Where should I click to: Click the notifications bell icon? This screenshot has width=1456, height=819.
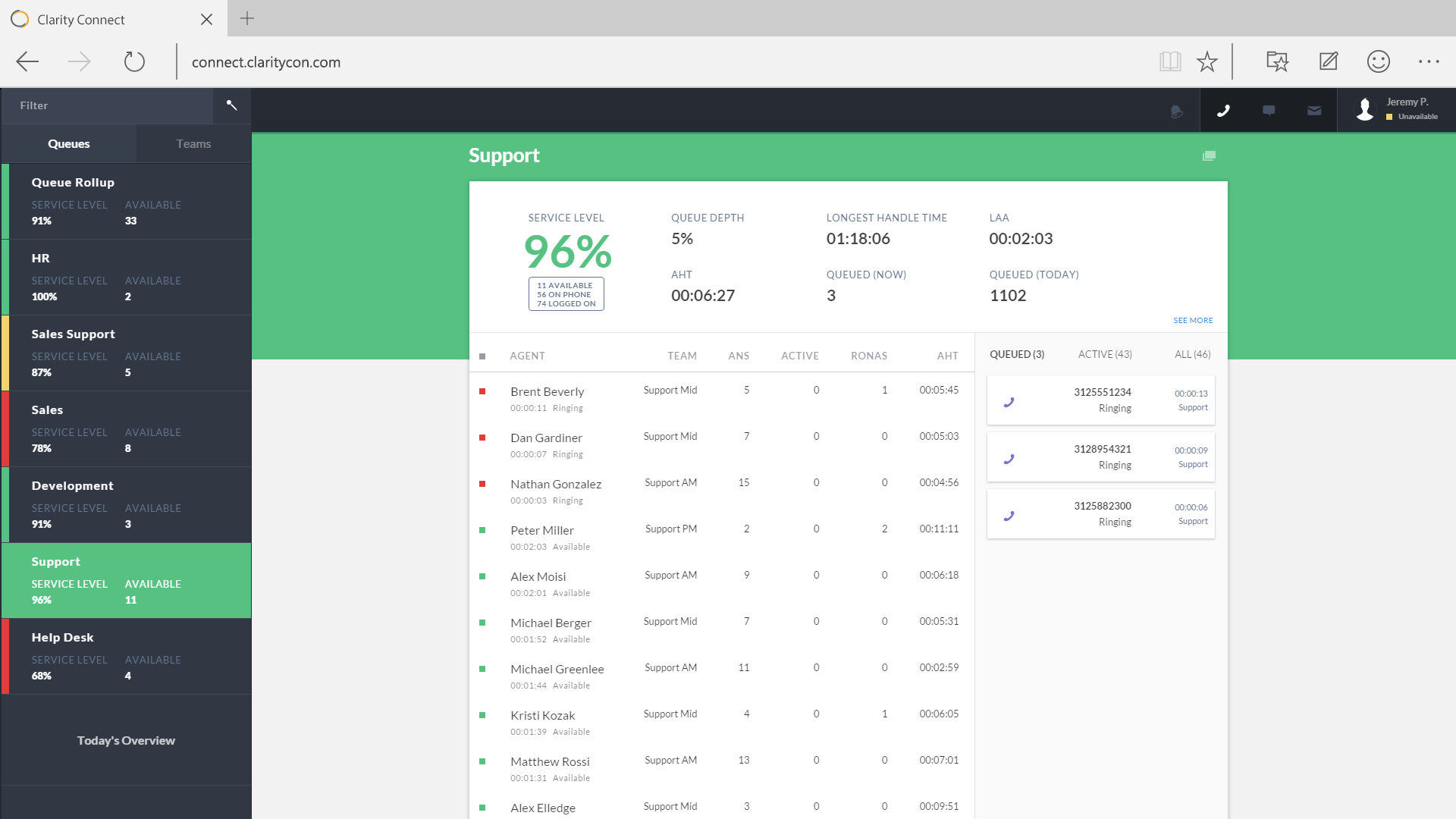[1176, 111]
